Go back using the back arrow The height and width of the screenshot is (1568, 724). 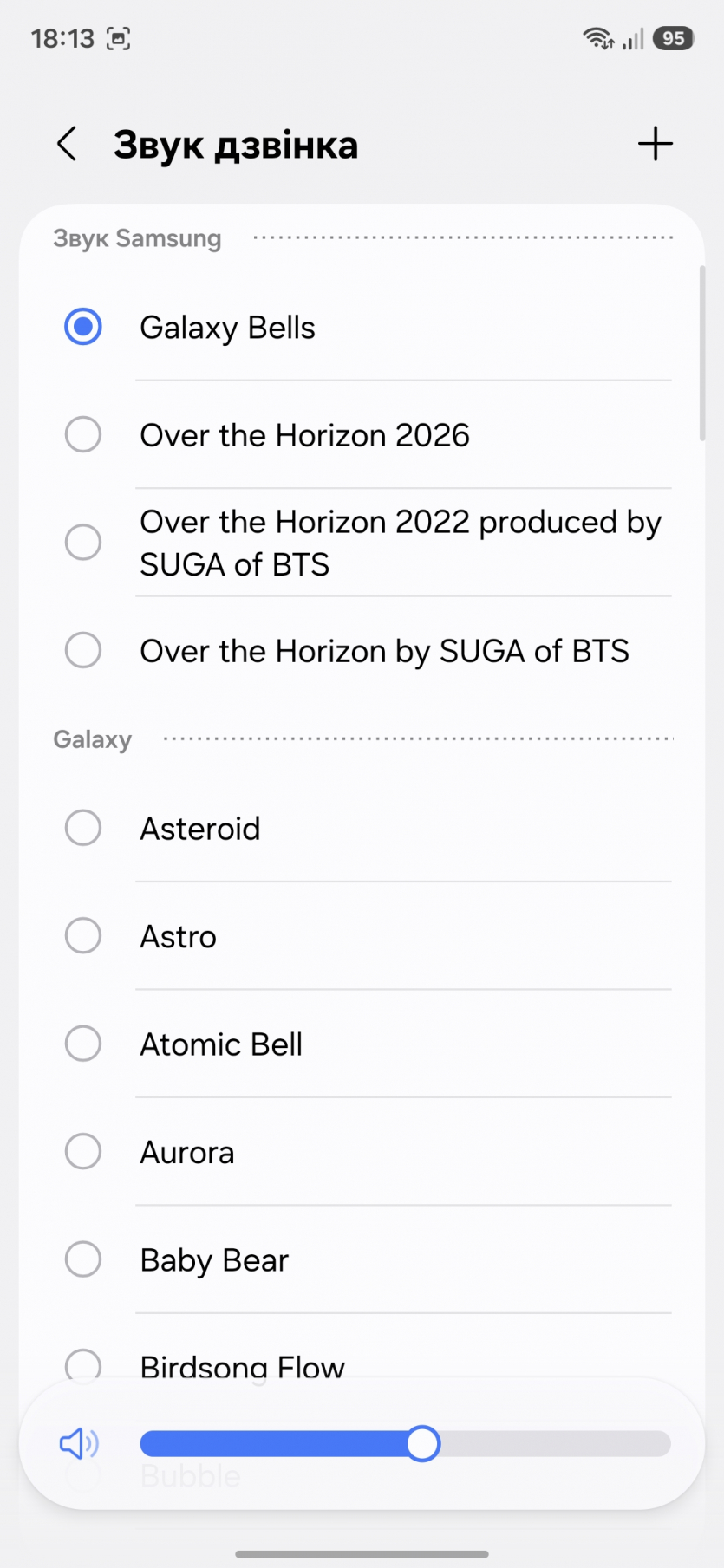67,144
